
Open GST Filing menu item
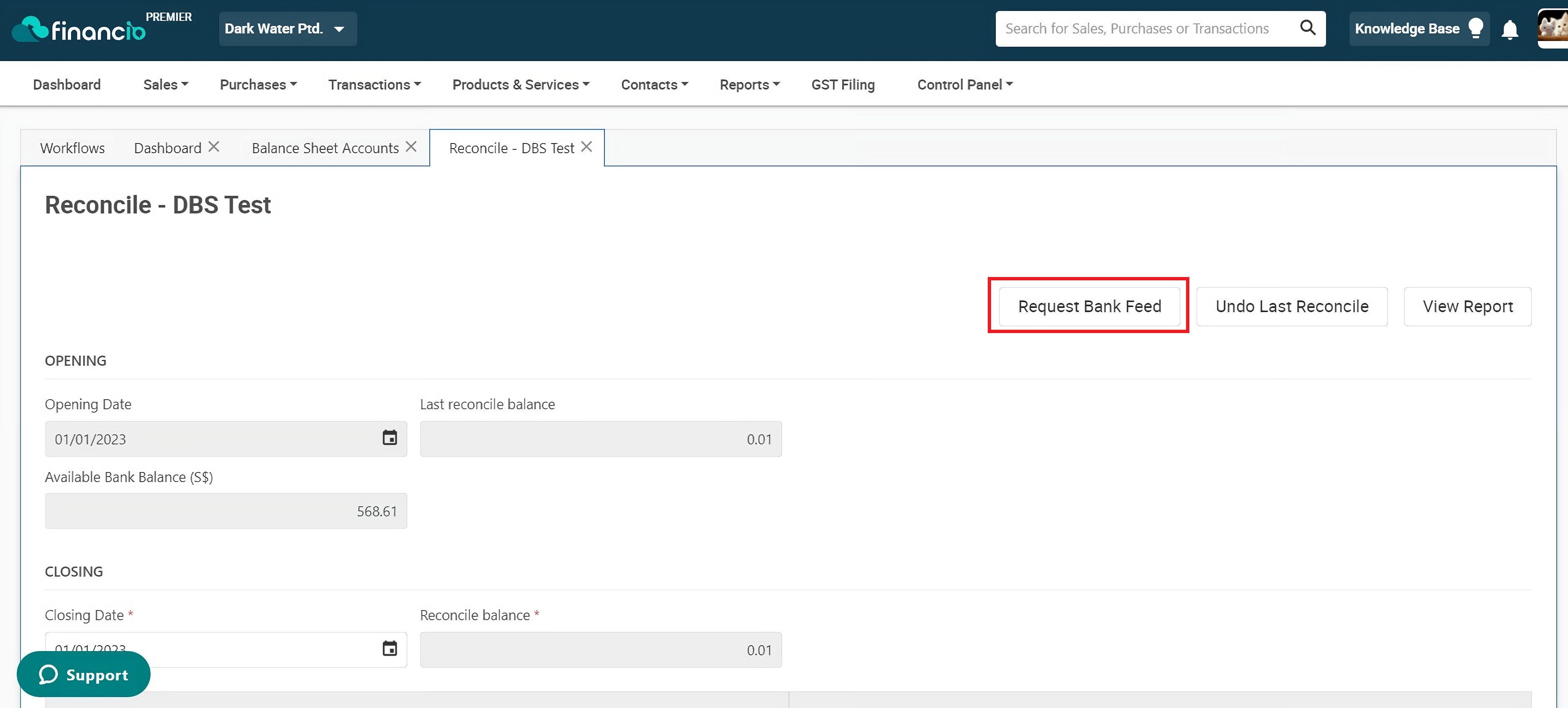[843, 85]
